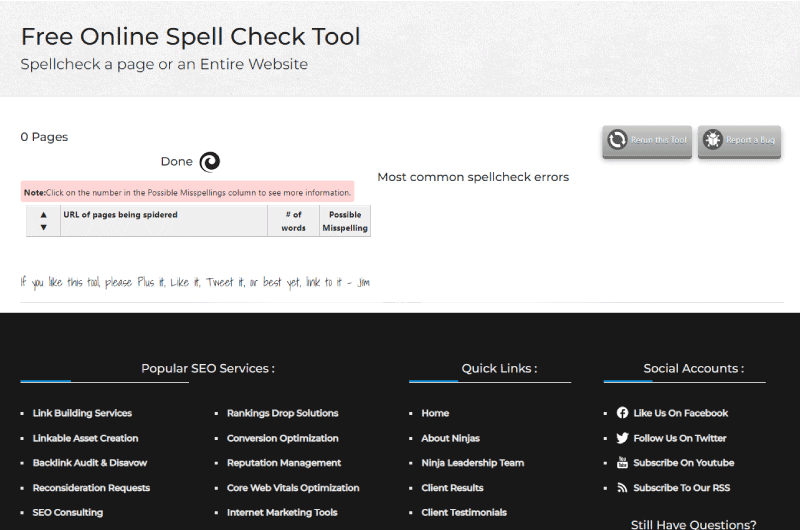
Task: Open Core Web Vitals Optimization link
Action: [x=293, y=488]
